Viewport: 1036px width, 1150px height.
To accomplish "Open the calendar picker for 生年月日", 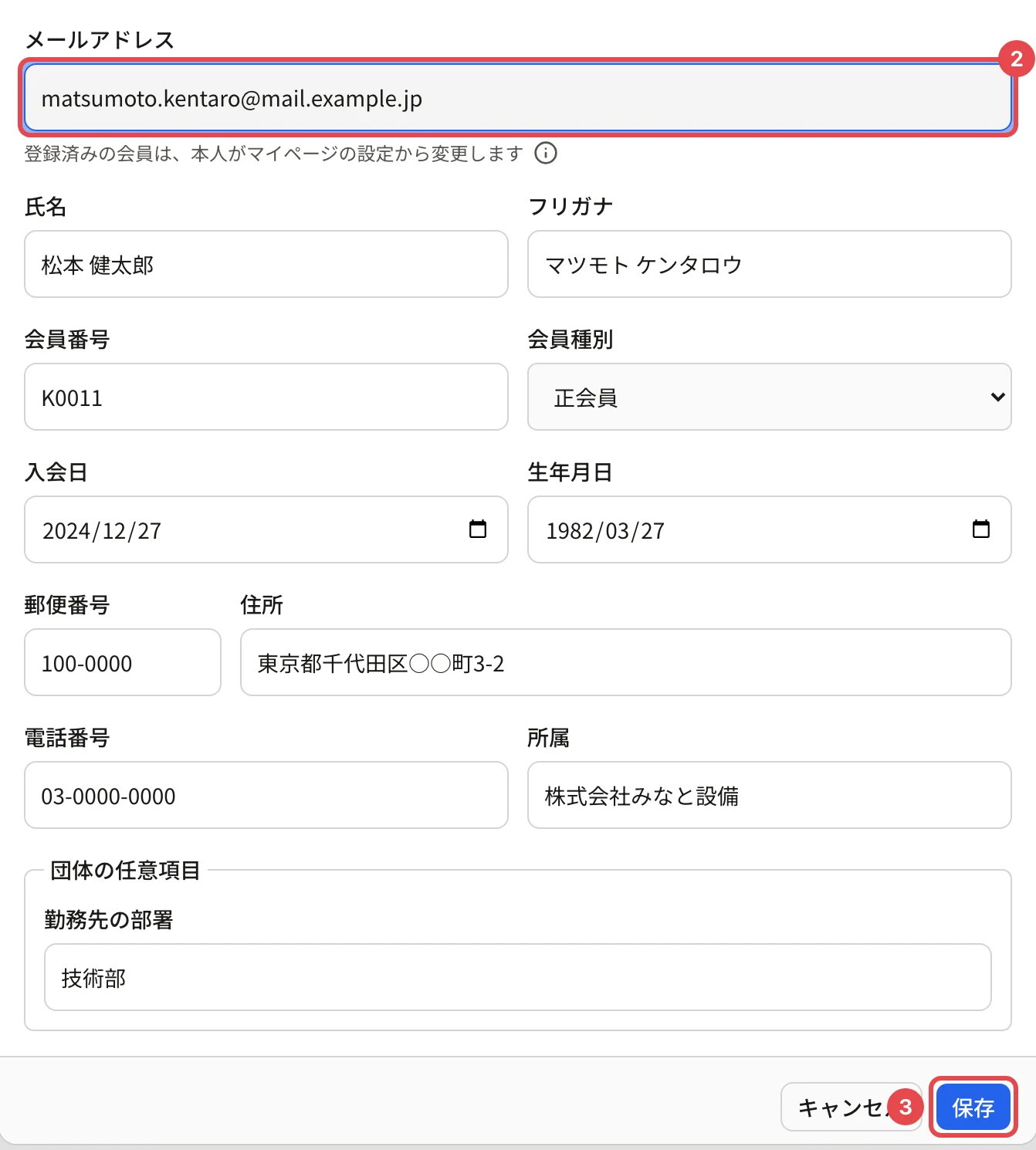I will tap(981, 529).
